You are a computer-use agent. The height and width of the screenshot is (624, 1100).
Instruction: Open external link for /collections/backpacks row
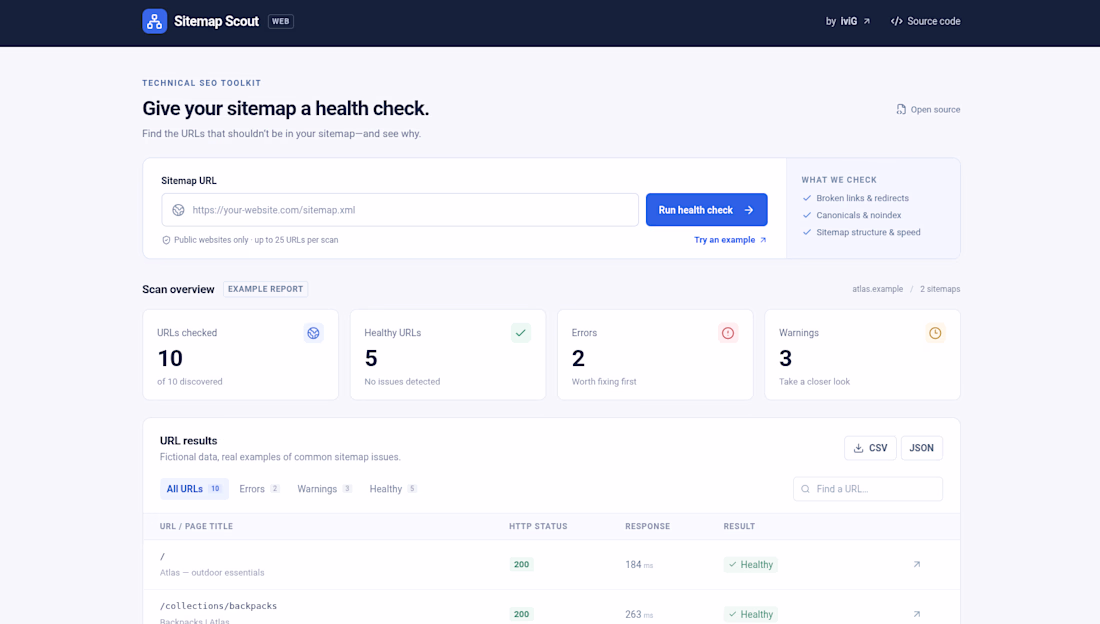(917, 614)
